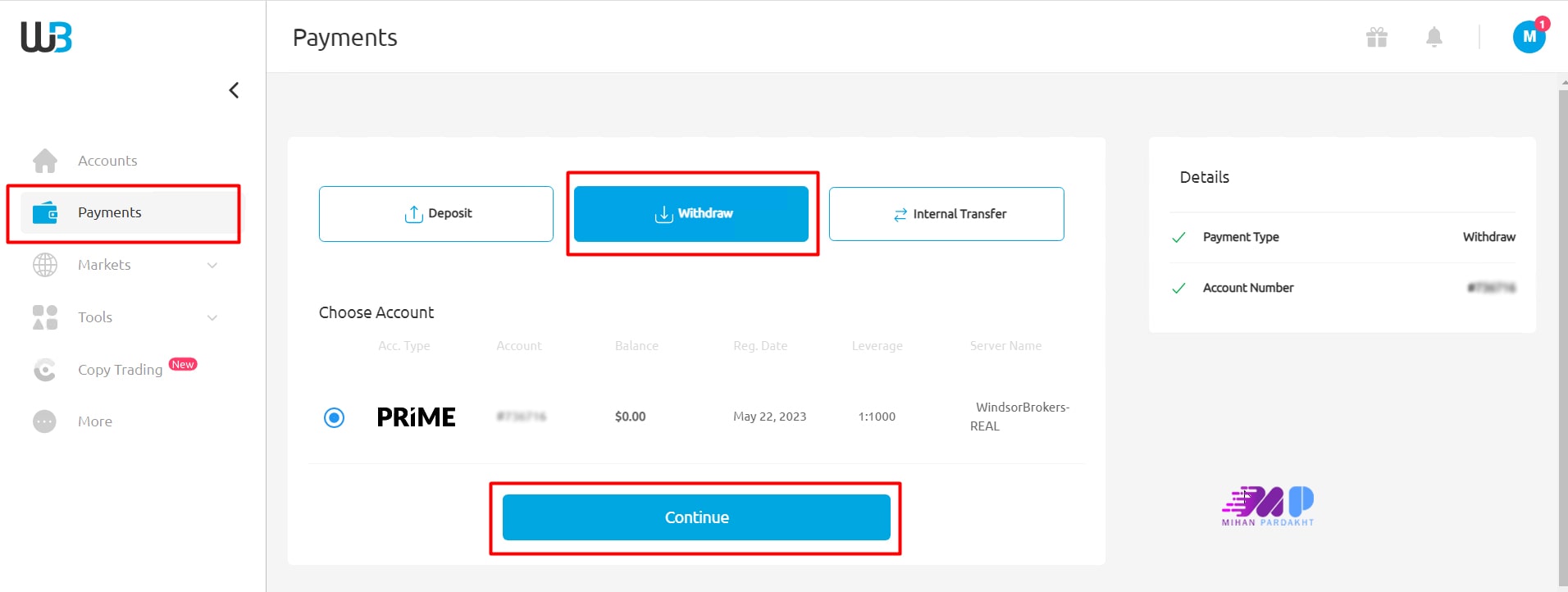The image size is (1568, 592).
Task: Expand the Tools submenu chevron
Action: click(x=212, y=317)
